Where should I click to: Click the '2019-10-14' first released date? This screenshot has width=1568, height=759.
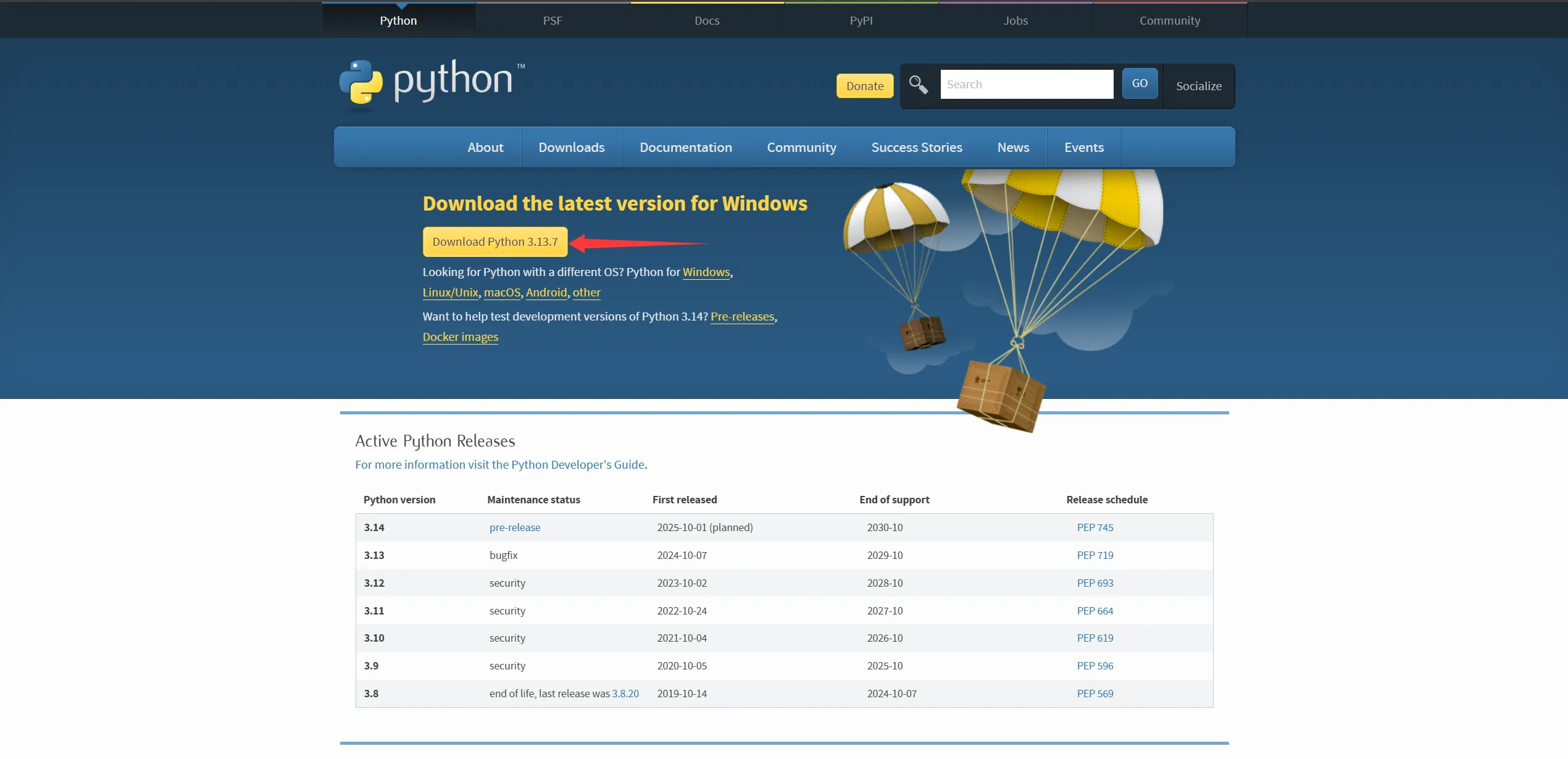tap(682, 694)
